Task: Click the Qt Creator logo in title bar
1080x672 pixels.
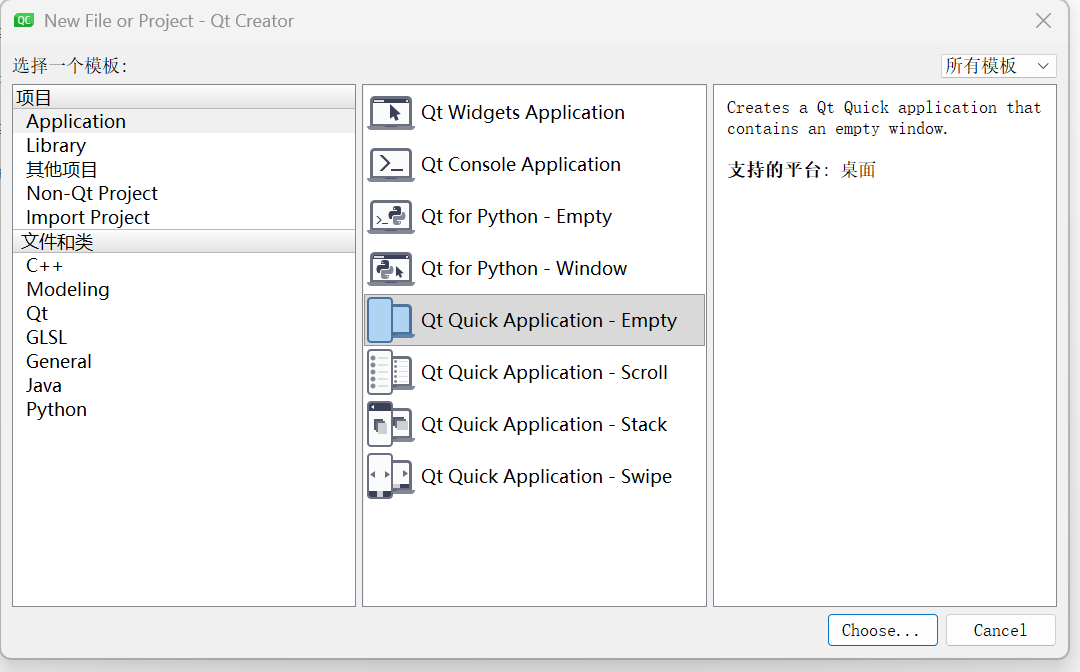Action: (x=24, y=20)
